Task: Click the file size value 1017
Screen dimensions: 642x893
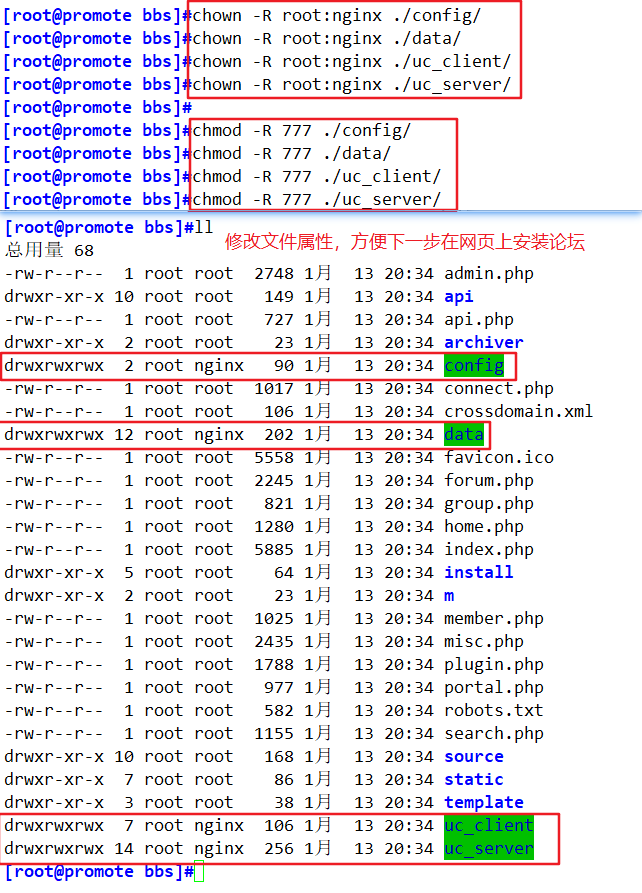Action: (x=274, y=388)
